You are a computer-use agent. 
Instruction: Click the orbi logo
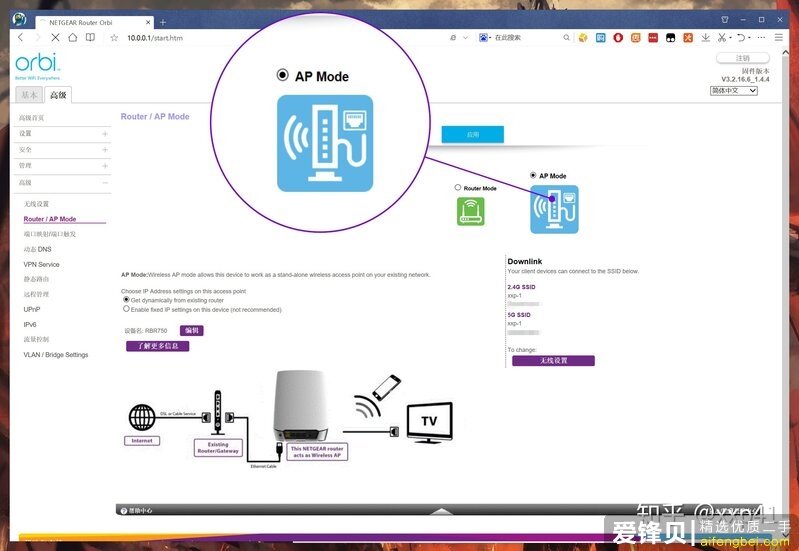(38, 63)
